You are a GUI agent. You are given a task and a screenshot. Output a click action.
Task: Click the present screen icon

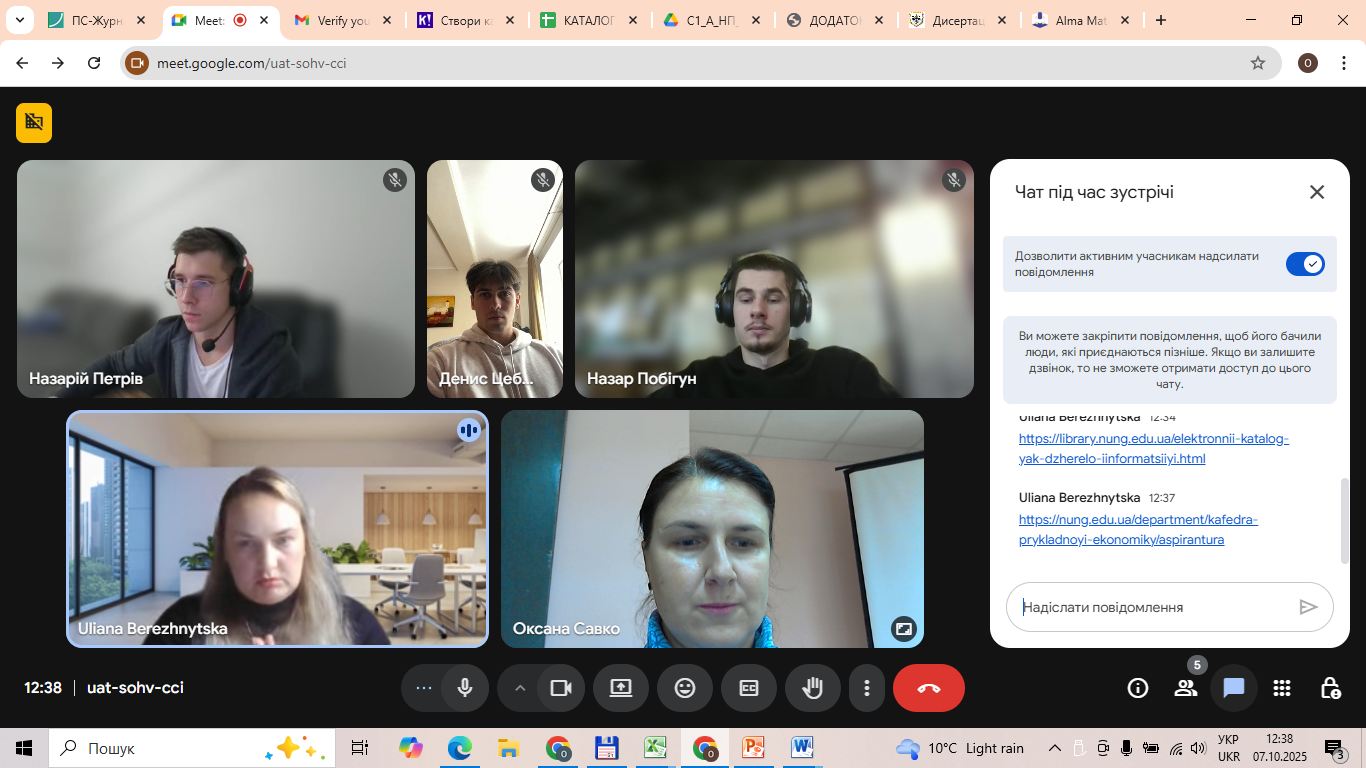(x=621, y=688)
